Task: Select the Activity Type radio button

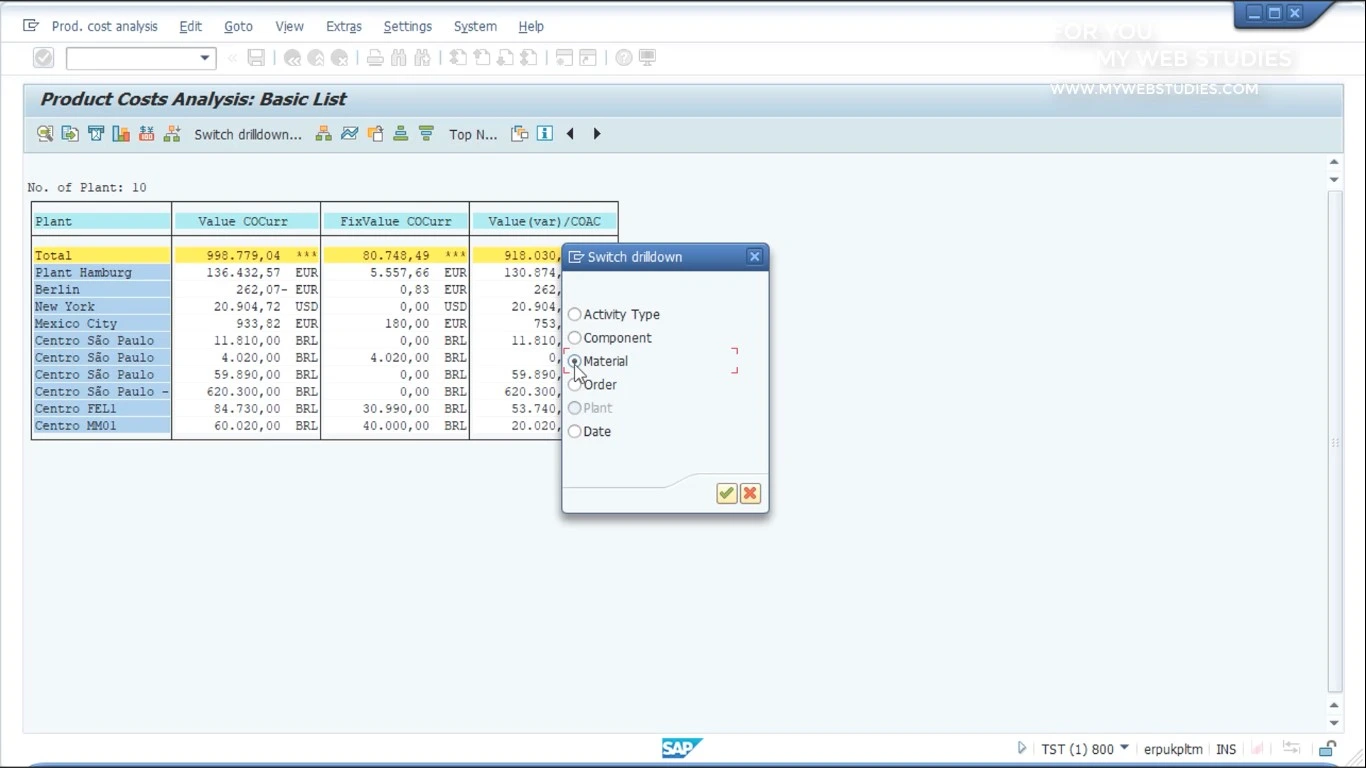Action: (574, 314)
